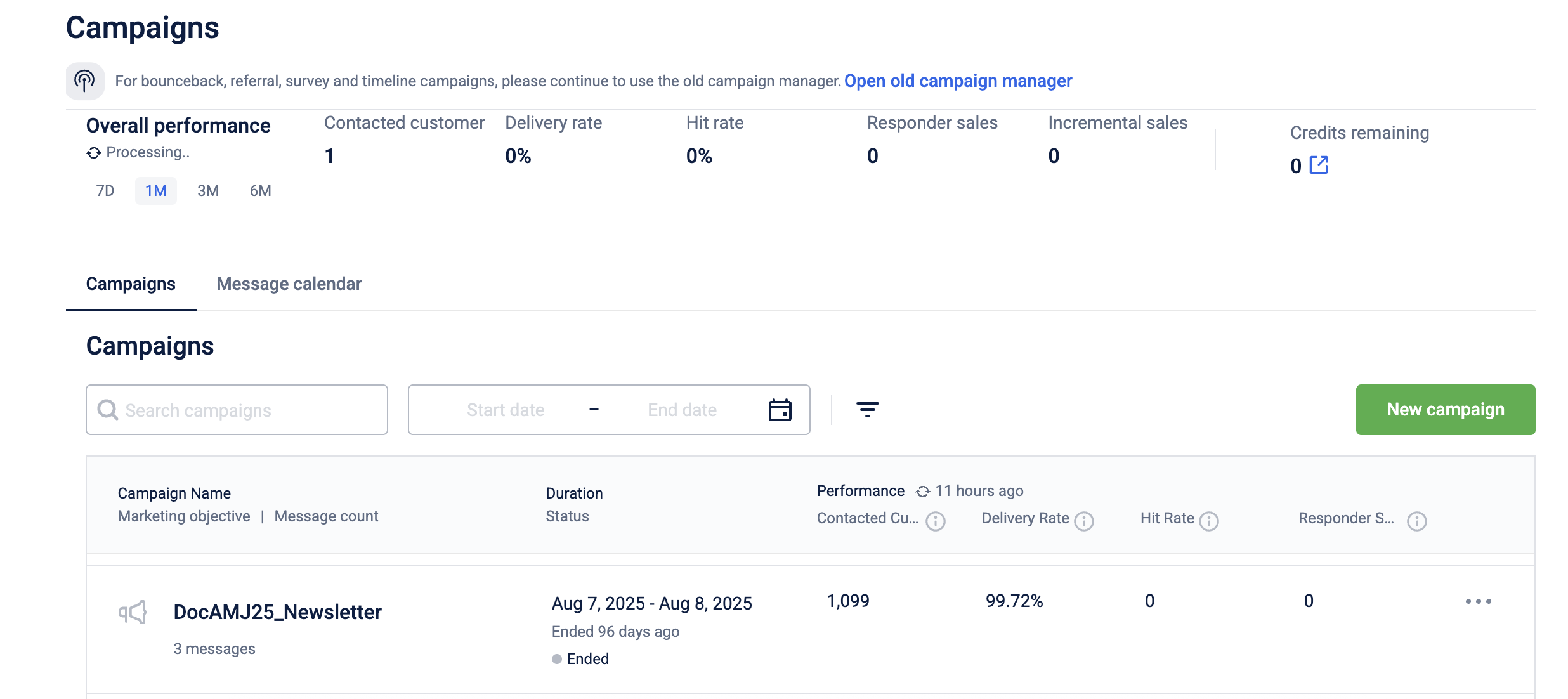
Task: Click the broadcast antenna icon in notice banner
Action: (84, 81)
